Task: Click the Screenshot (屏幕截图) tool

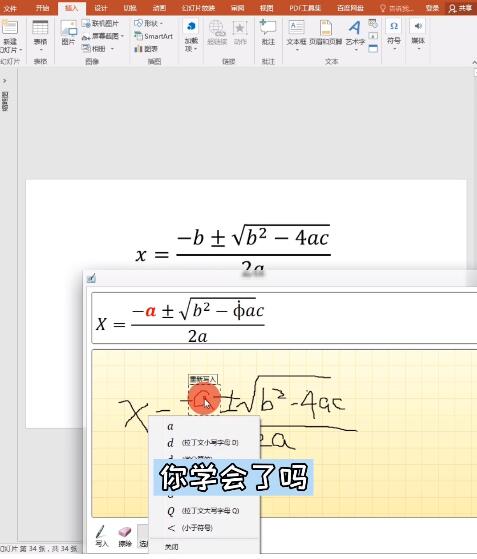Action: [x=101, y=36]
